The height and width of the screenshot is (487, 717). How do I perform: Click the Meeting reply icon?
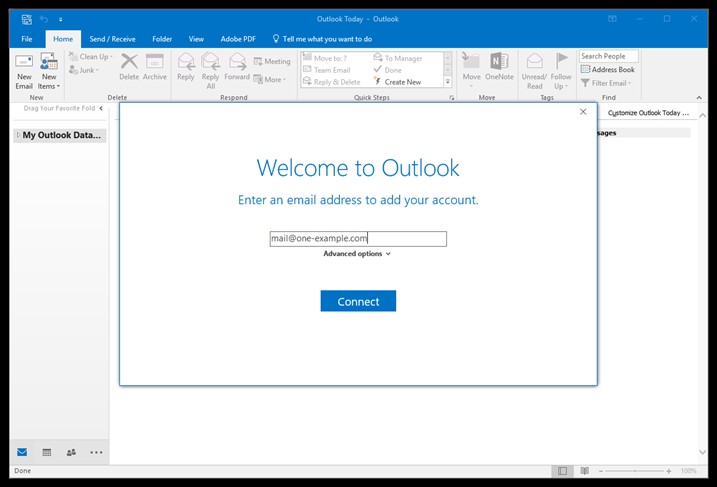point(272,61)
